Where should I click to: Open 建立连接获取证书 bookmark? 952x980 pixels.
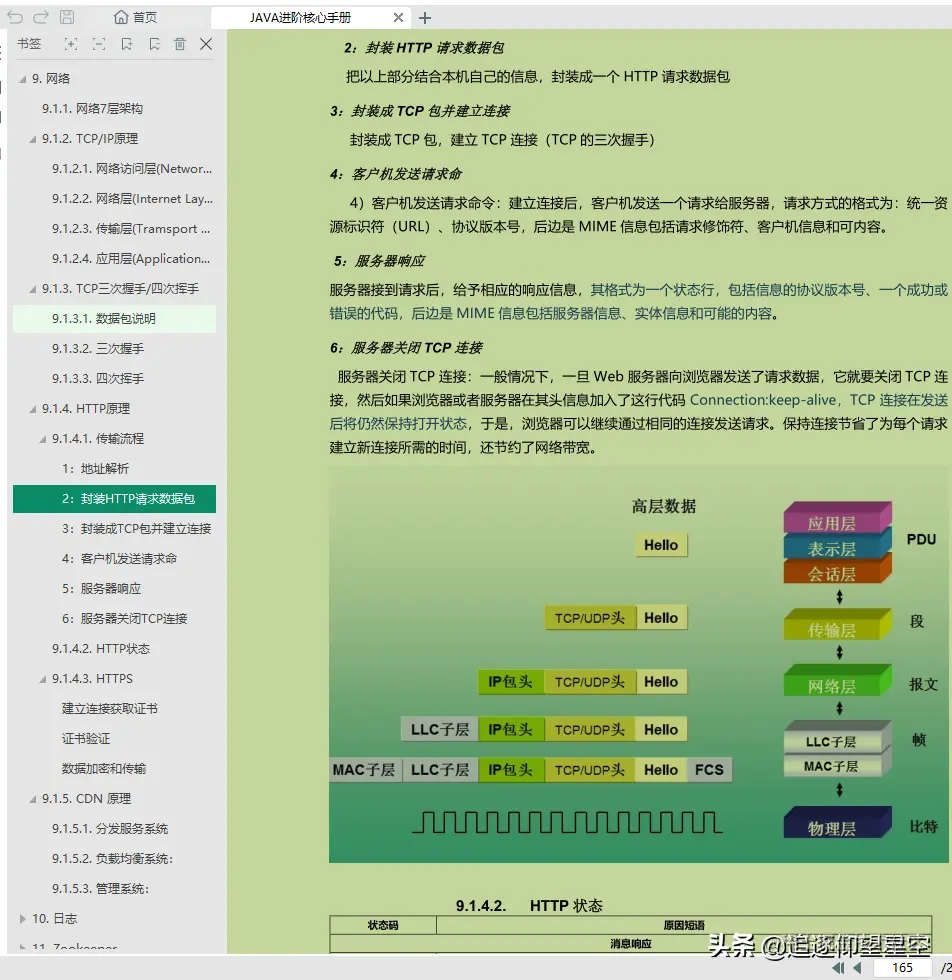coord(109,709)
